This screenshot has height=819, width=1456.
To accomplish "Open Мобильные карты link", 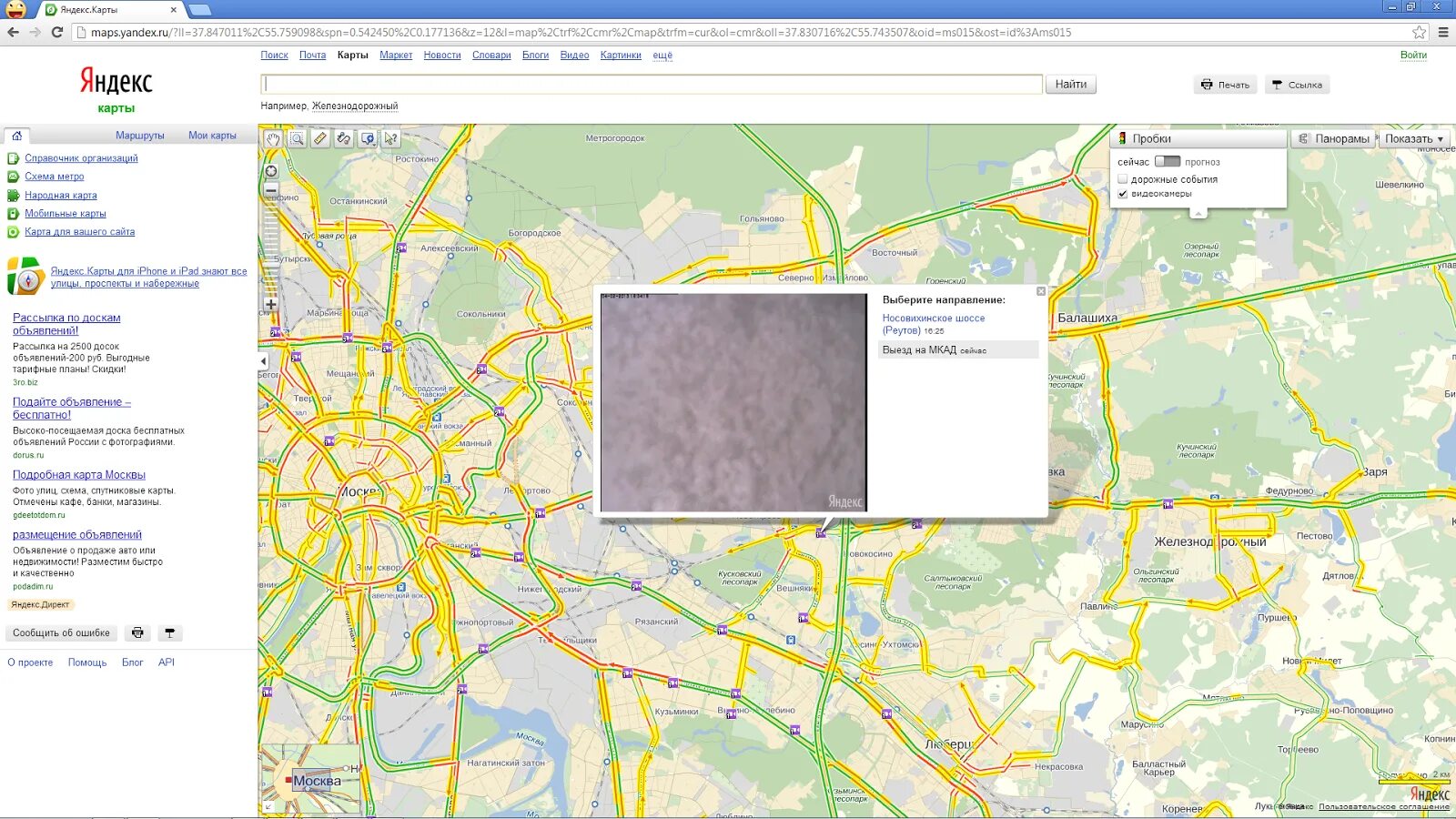I will coord(66,214).
